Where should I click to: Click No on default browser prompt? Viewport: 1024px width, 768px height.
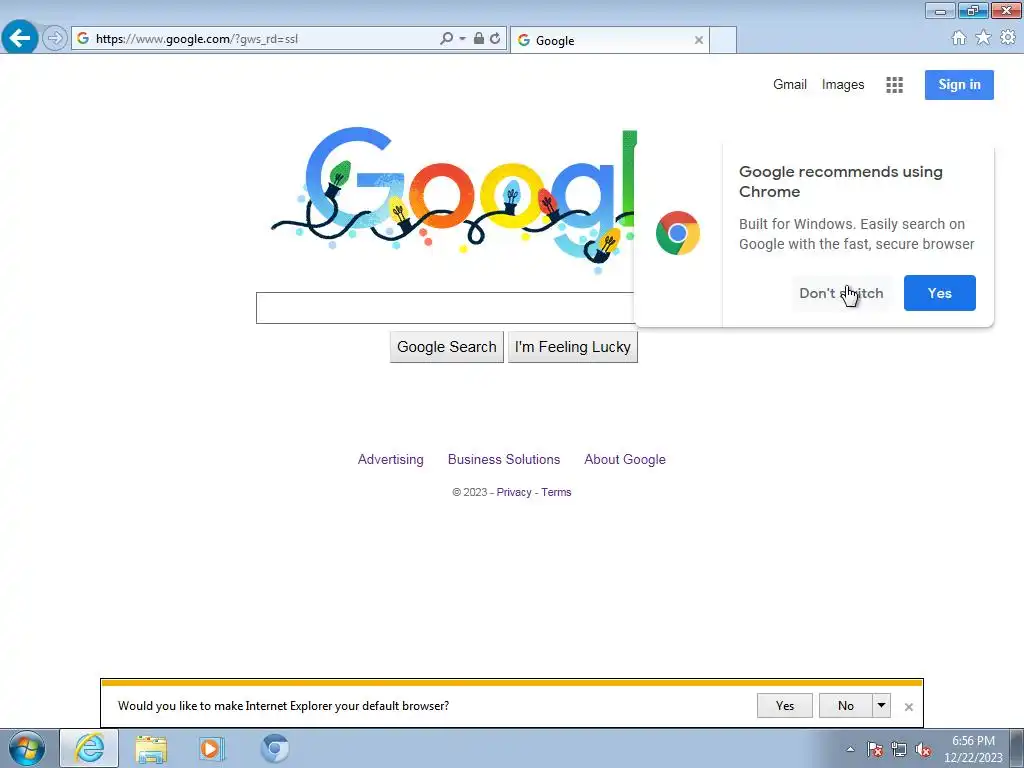[845, 705]
